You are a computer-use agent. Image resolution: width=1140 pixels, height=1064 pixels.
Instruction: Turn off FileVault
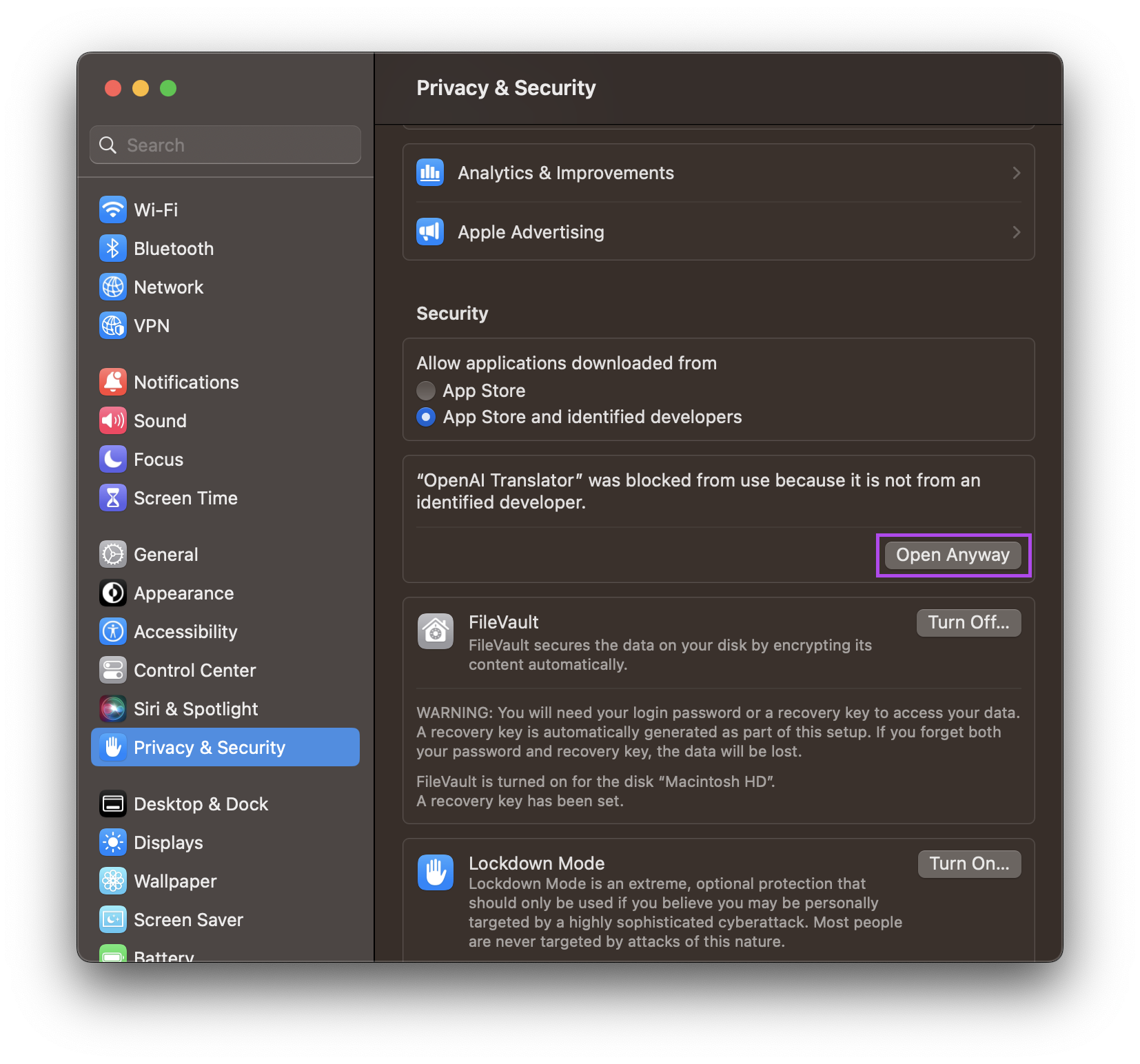point(968,623)
